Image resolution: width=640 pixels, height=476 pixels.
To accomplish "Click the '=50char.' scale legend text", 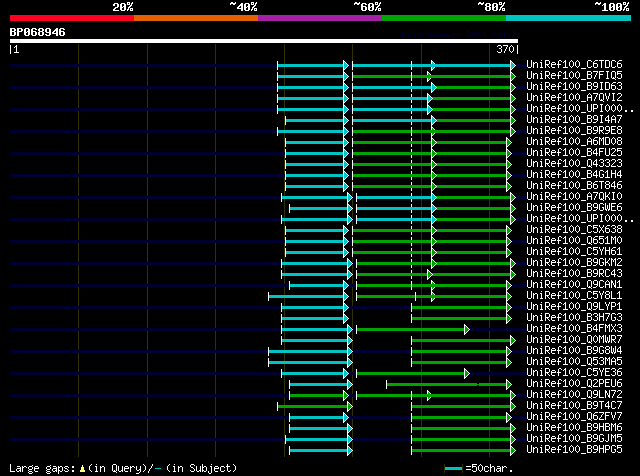I will point(489,469).
